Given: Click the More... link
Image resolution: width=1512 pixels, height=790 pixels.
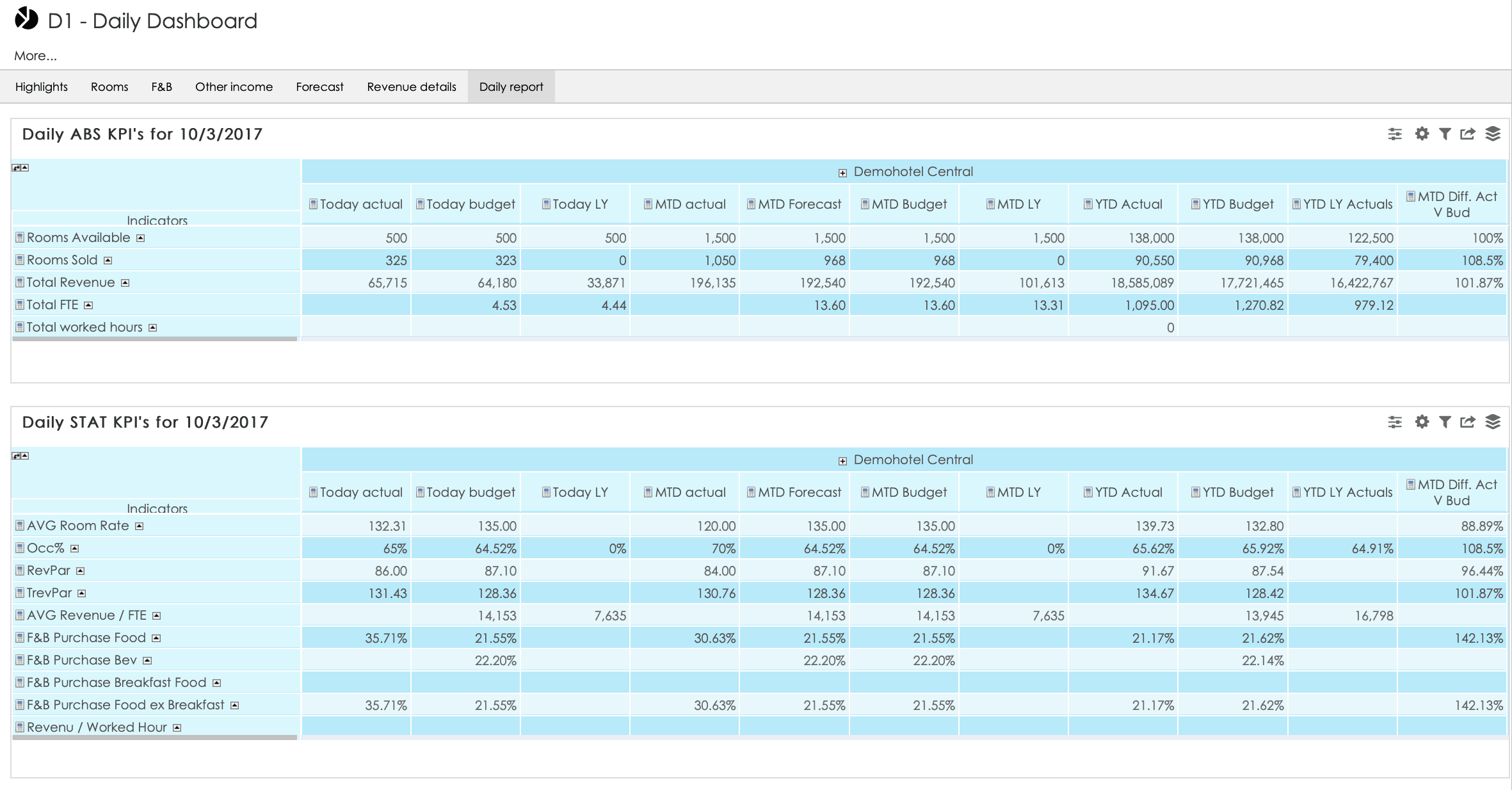Looking at the screenshot, I should [x=36, y=56].
